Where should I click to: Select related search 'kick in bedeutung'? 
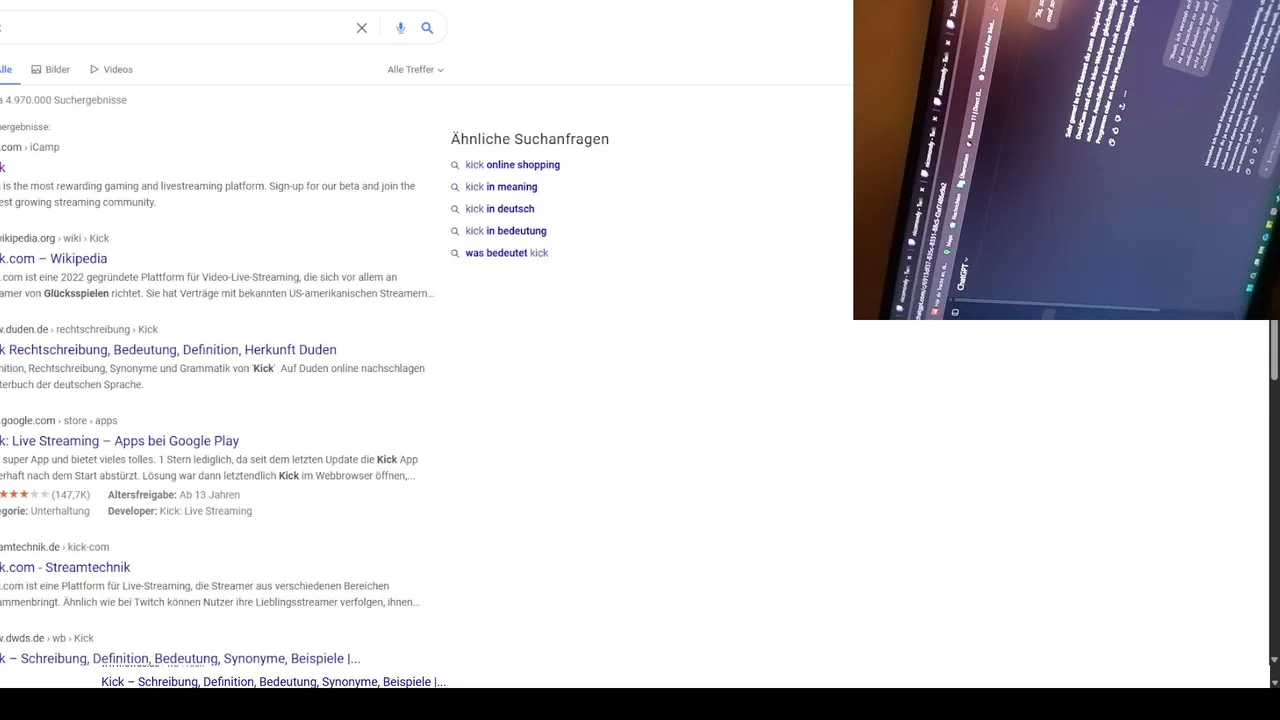click(x=506, y=231)
